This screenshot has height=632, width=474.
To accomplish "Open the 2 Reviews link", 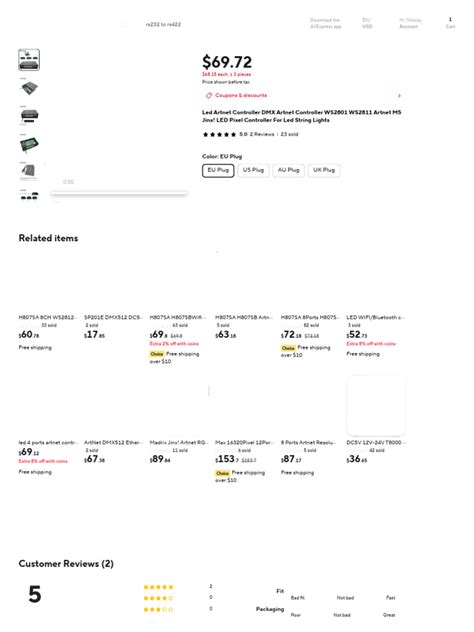I will tap(262, 134).
